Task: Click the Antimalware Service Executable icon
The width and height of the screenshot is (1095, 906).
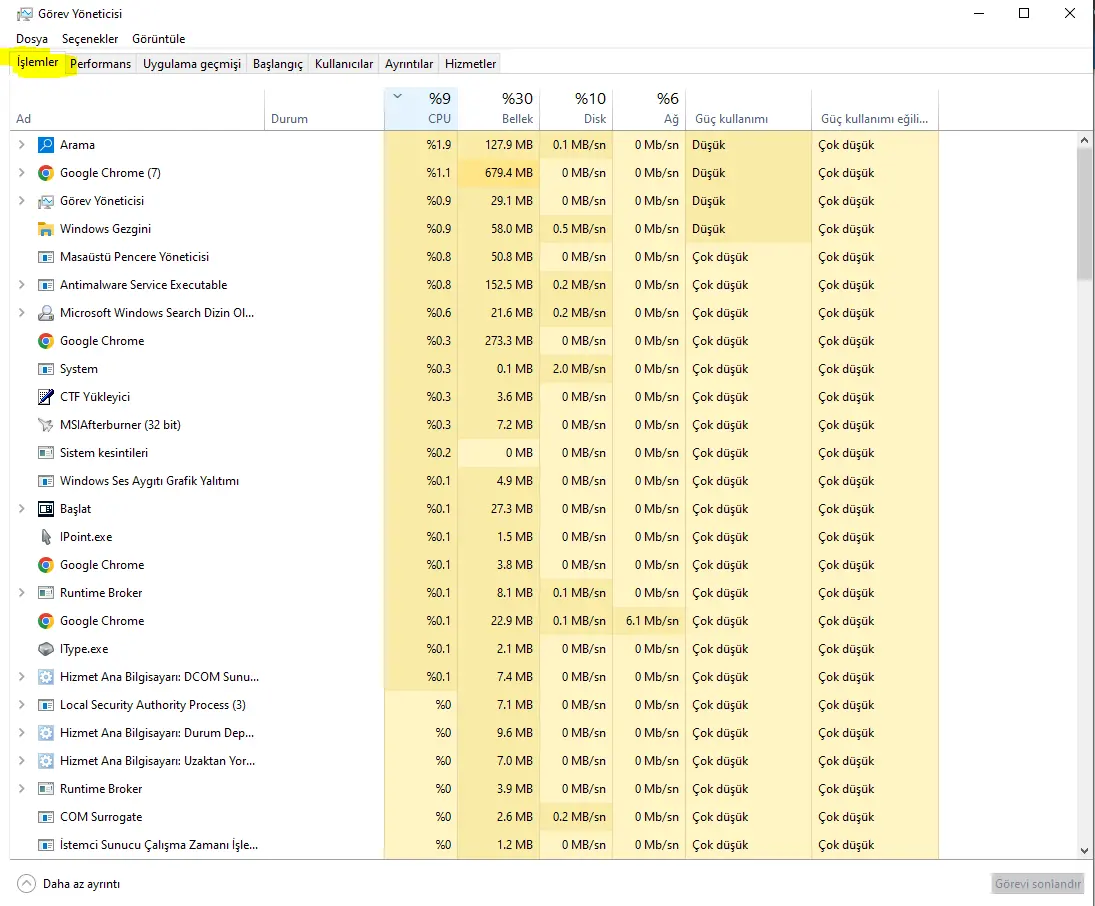Action: [x=45, y=285]
